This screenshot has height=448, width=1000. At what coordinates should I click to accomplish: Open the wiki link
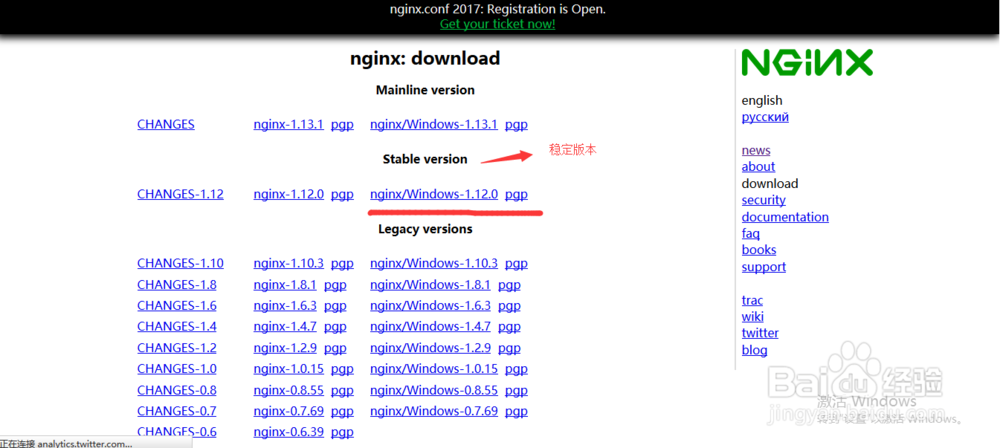click(753, 317)
